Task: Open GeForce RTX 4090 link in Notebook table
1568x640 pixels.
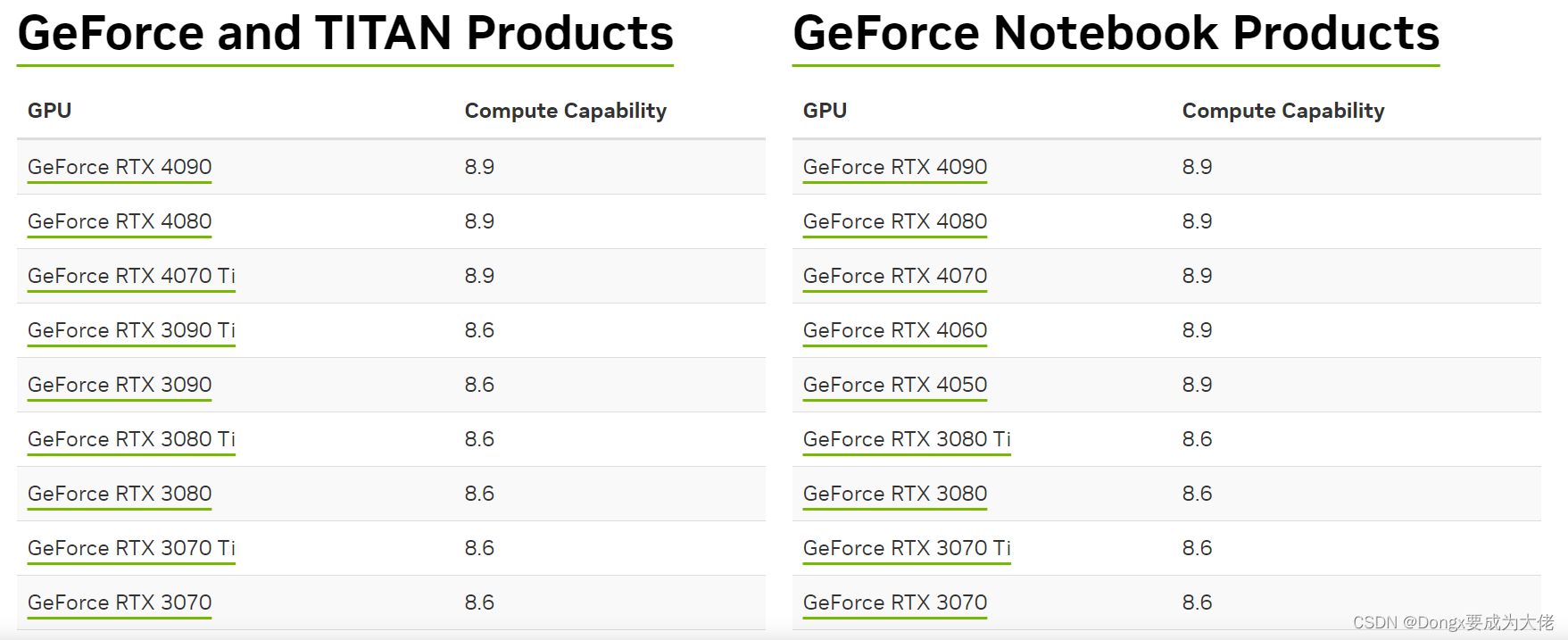Action: pyautogui.click(x=895, y=167)
